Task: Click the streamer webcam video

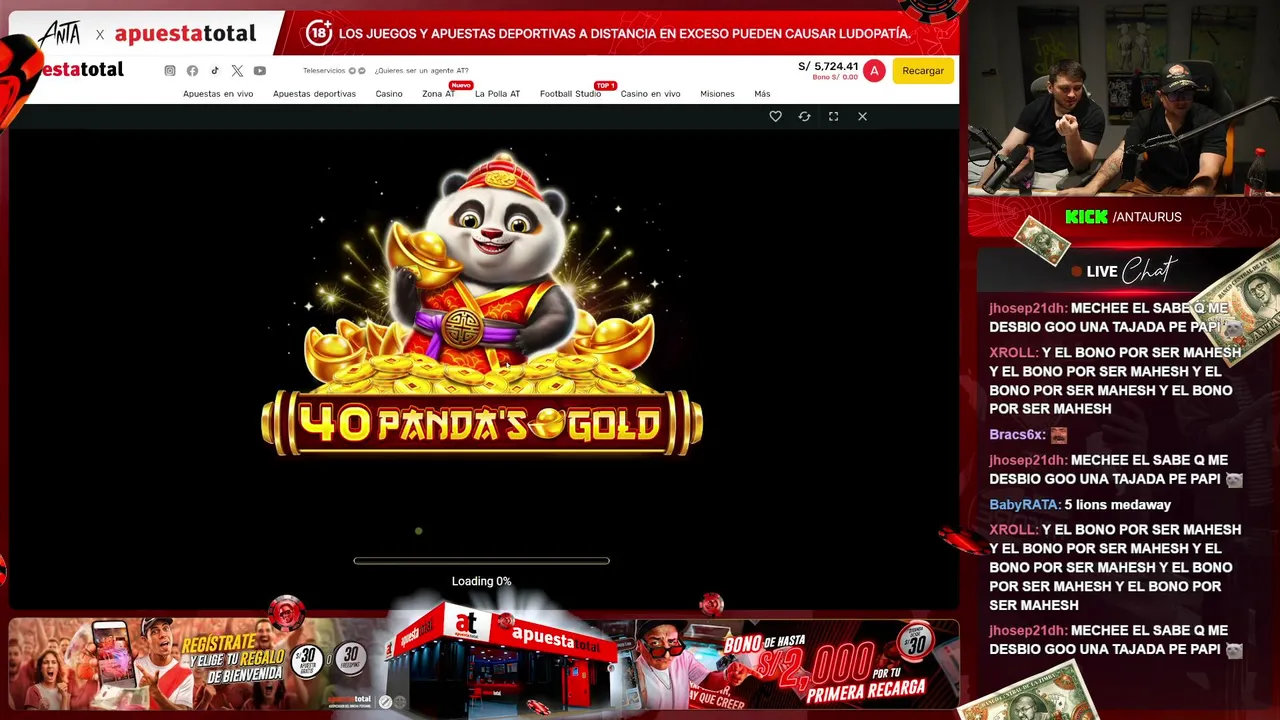Action: 1123,98
